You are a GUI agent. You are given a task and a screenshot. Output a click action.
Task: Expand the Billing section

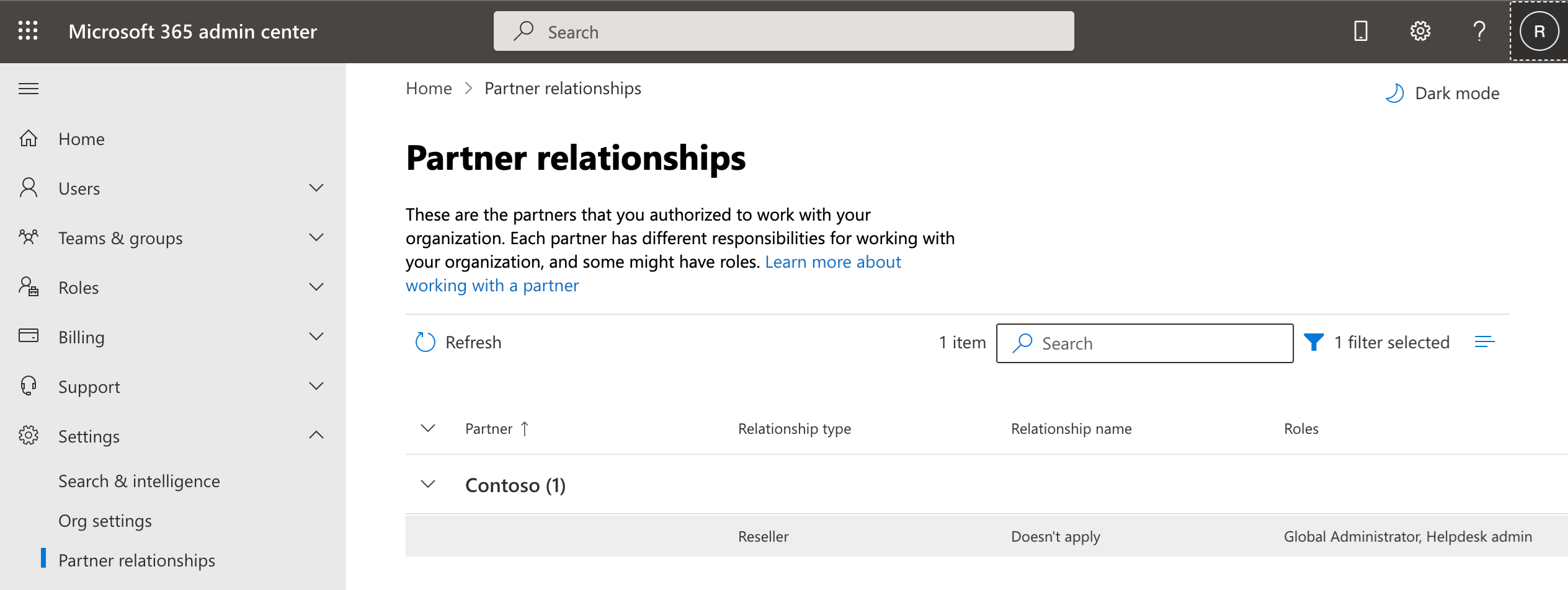pyautogui.click(x=316, y=337)
